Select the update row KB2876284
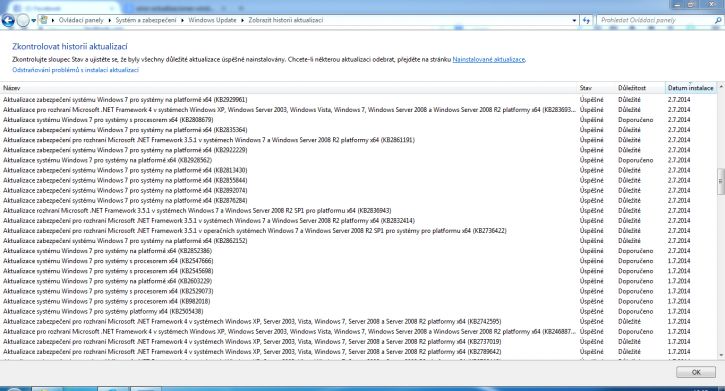Image resolution: width=725 pixels, height=391 pixels. click(x=358, y=201)
